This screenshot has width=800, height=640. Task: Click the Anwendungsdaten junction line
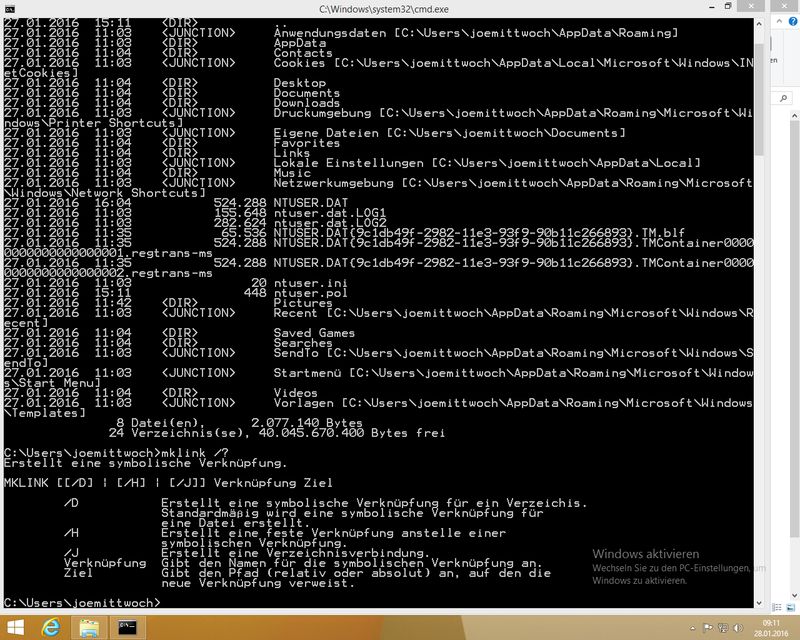[341, 33]
